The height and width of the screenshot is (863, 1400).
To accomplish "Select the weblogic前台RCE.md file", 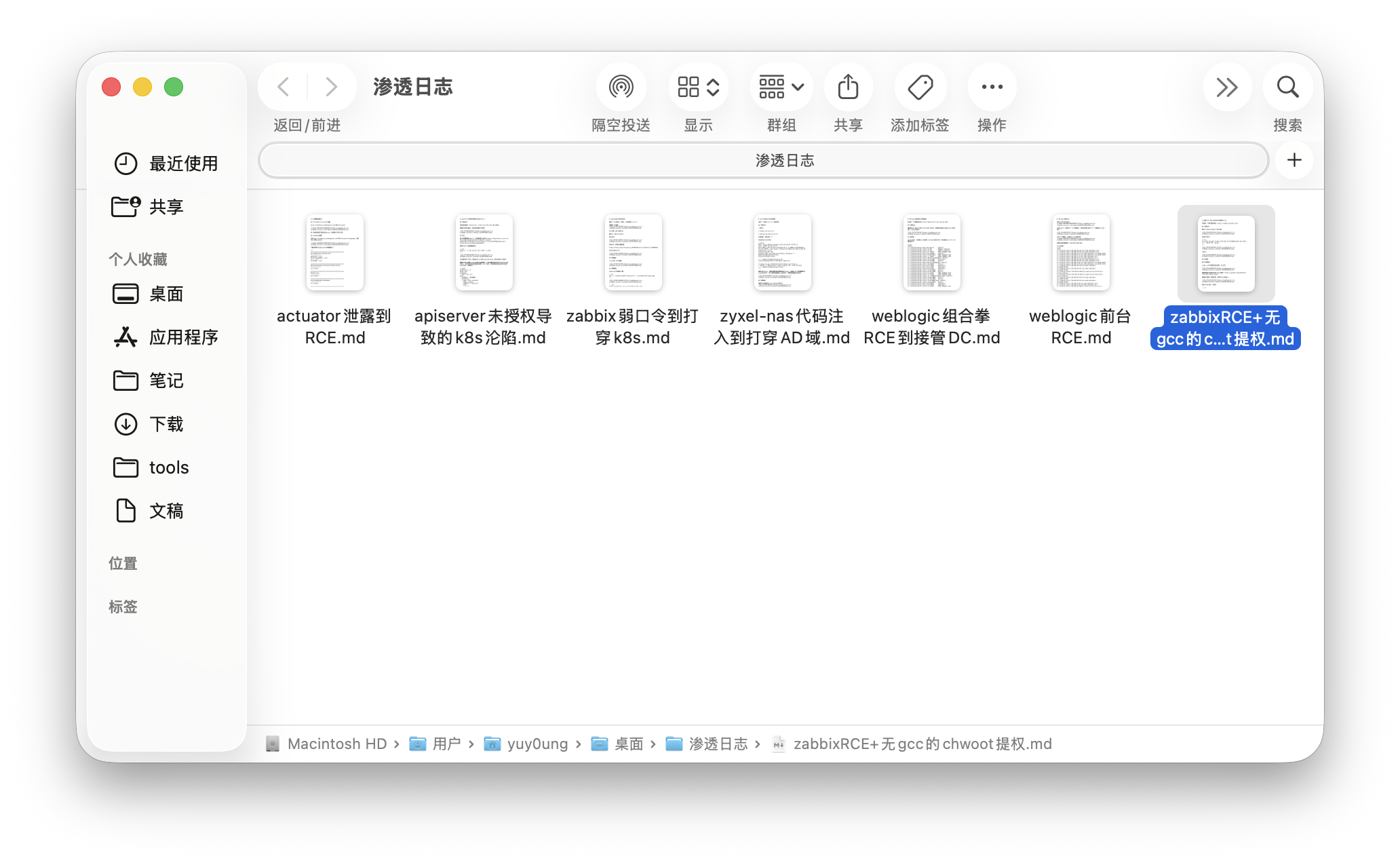I will tap(1081, 252).
